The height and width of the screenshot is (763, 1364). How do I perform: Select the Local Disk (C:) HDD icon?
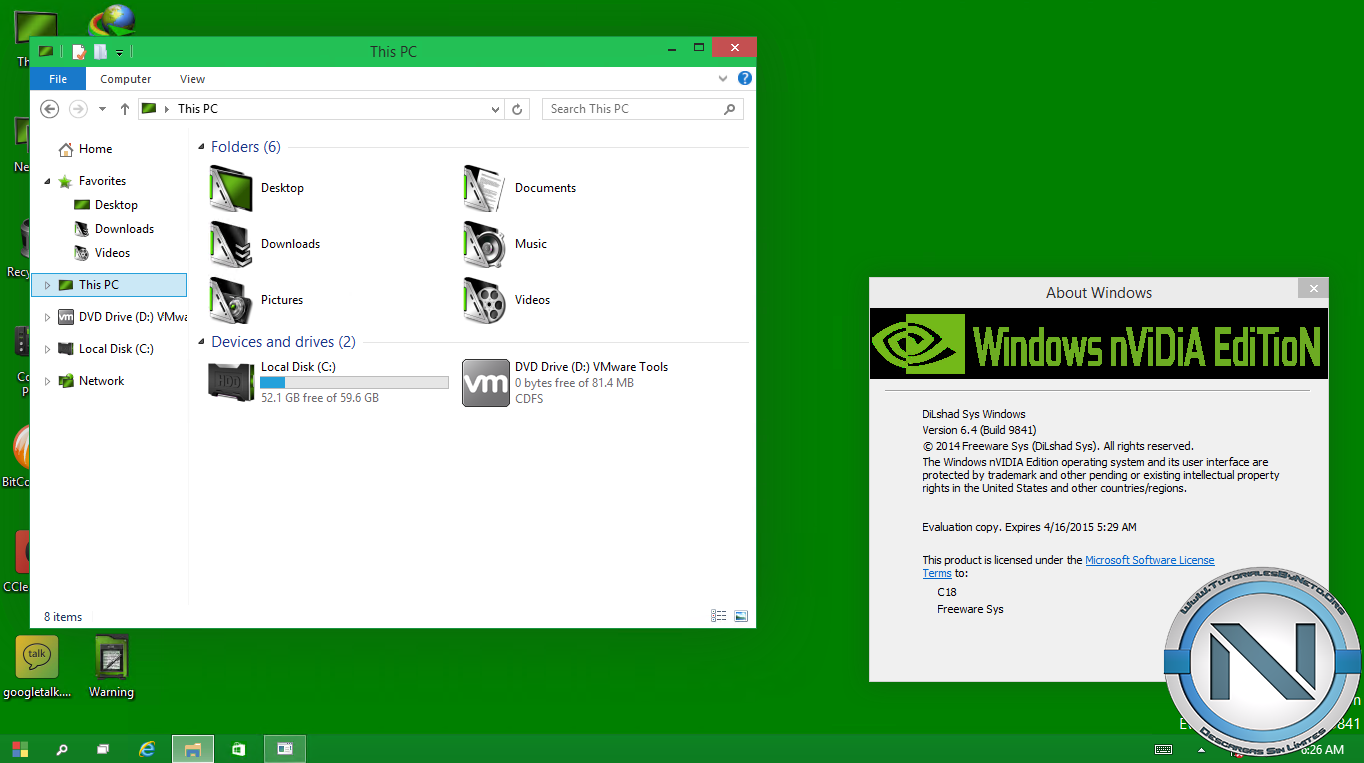click(231, 382)
